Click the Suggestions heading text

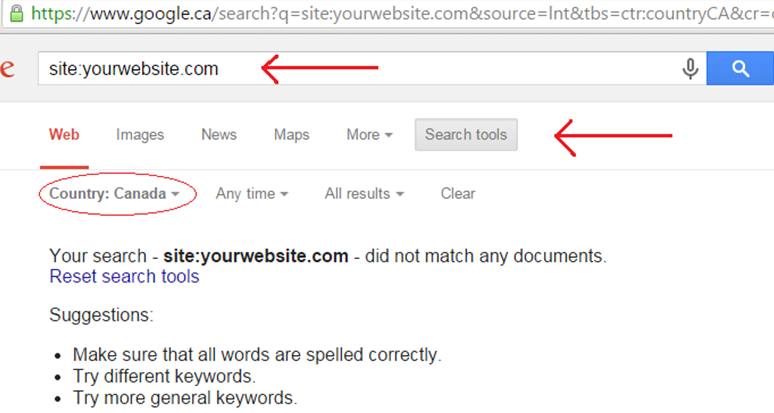pyautogui.click(x=101, y=316)
